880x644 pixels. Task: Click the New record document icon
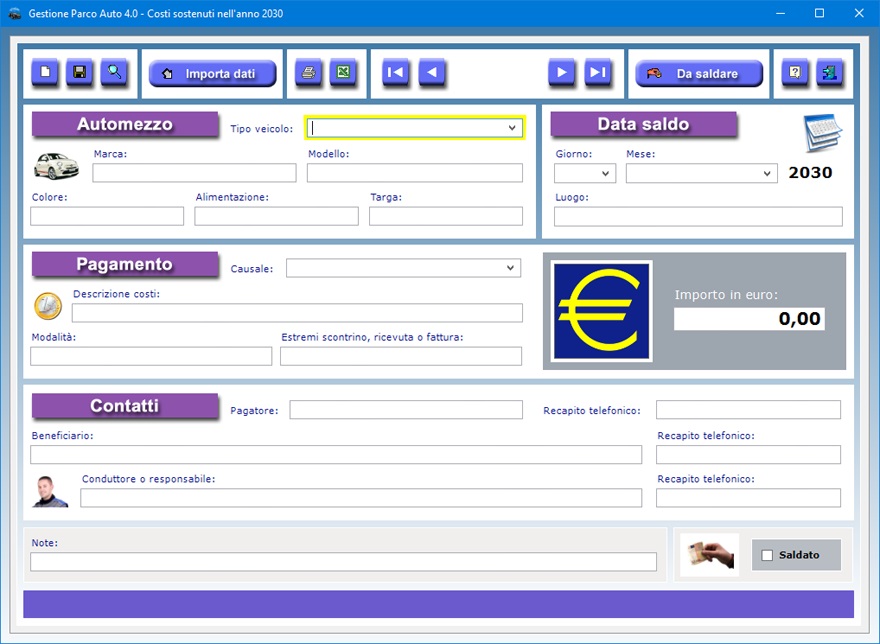coord(45,72)
